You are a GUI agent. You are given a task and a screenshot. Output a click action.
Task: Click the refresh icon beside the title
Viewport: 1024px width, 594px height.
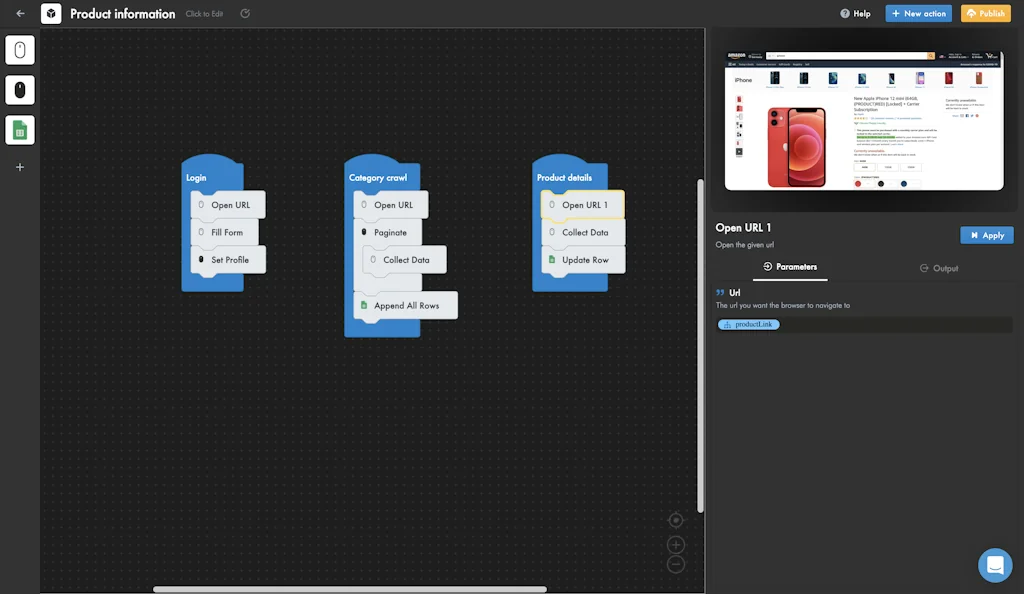[243, 14]
